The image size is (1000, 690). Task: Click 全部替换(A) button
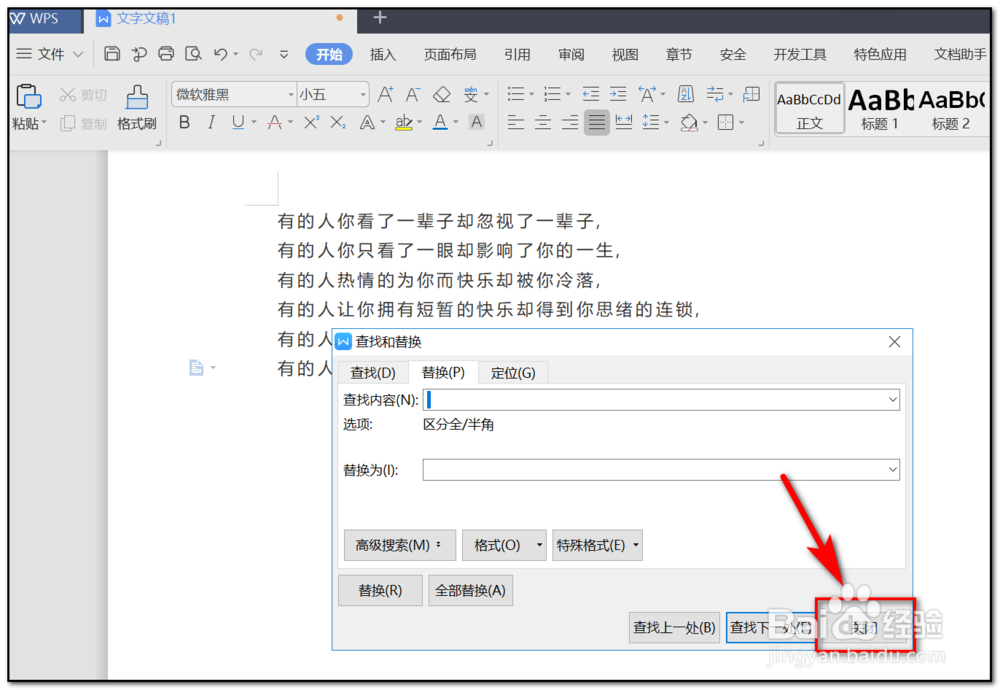(471, 591)
